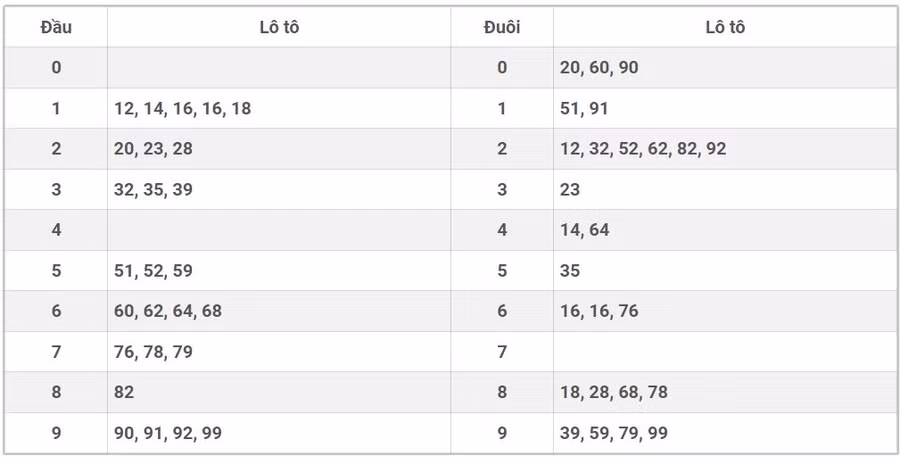Screen dimensions: 900x458
Task: Click the cell showing "20, 60, 90"
Action: click(x=599, y=68)
